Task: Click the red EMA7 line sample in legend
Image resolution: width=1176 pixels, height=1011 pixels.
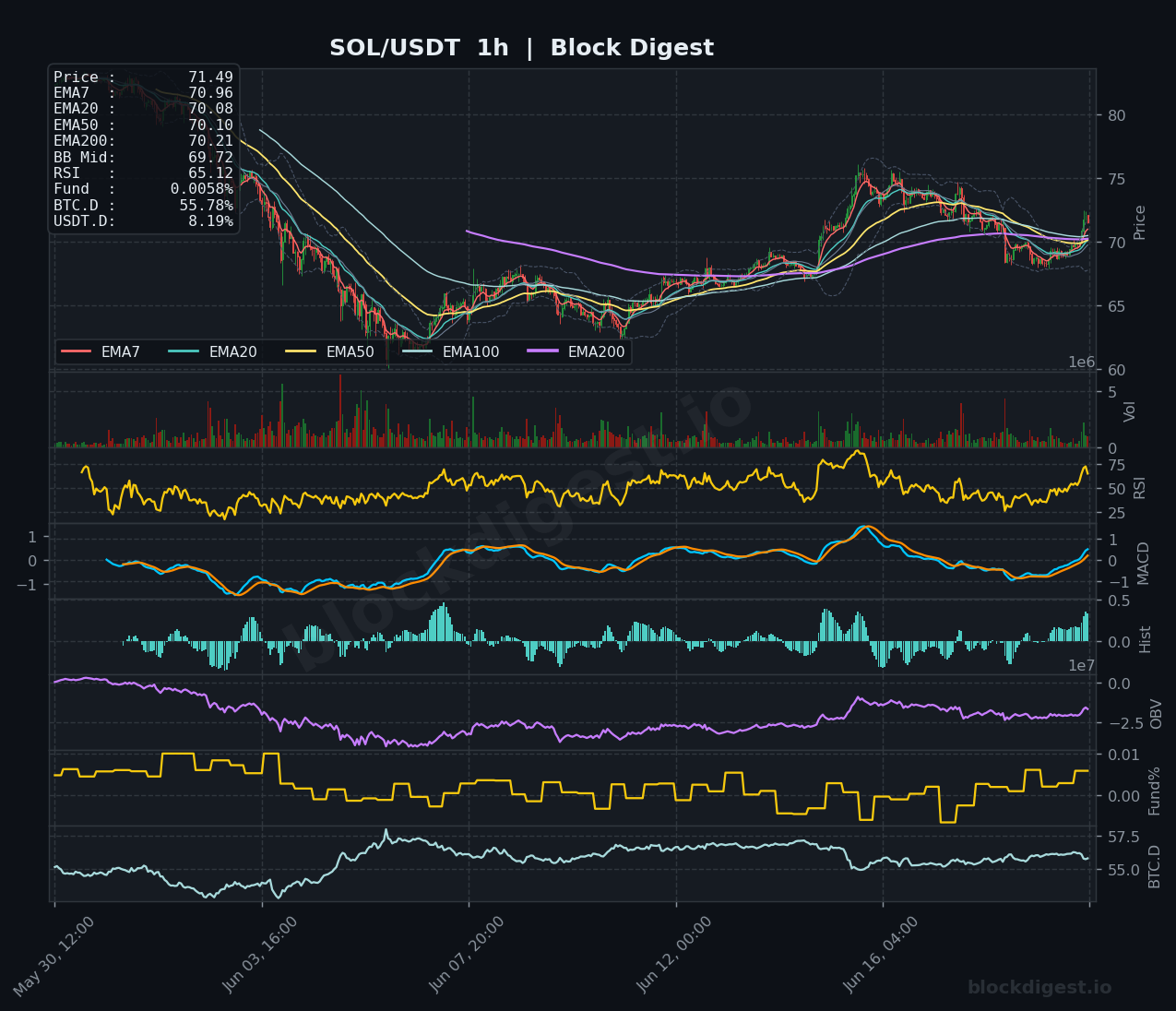Action: [x=76, y=351]
